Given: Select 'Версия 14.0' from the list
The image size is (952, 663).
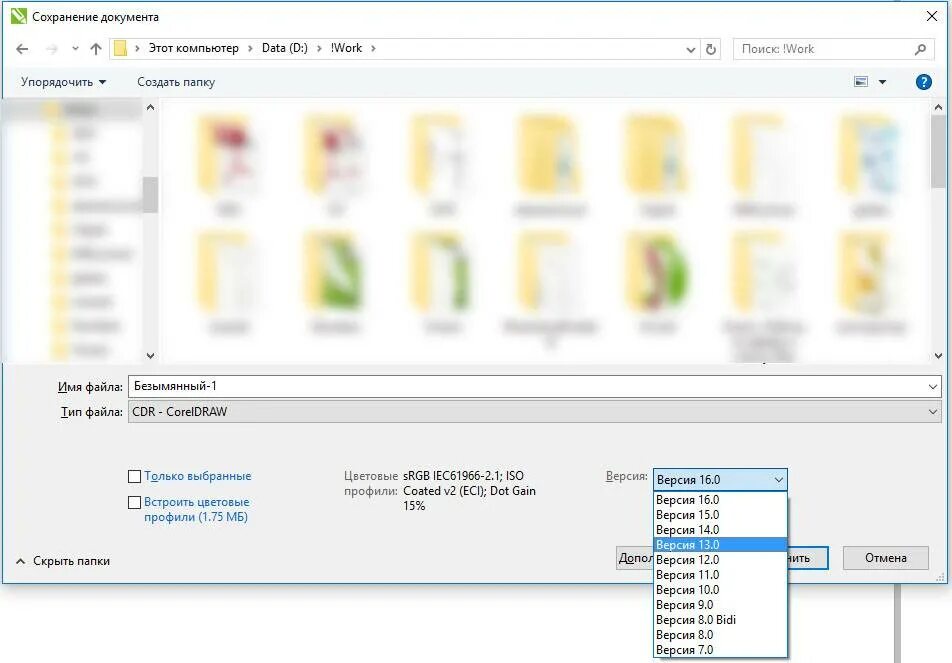Looking at the screenshot, I should pos(720,530).
